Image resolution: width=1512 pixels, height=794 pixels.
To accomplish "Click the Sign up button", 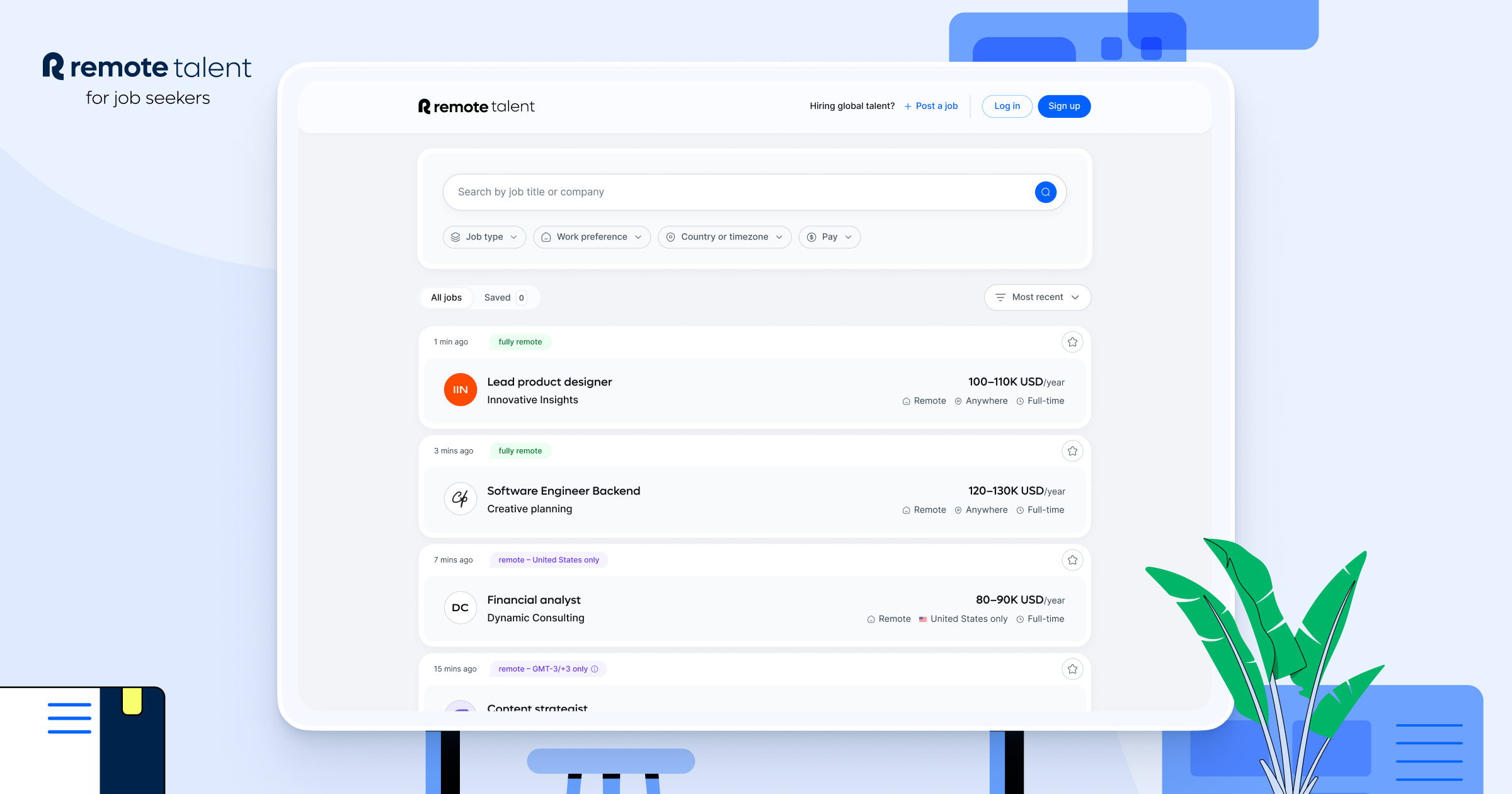I will tap(1064, 105).
